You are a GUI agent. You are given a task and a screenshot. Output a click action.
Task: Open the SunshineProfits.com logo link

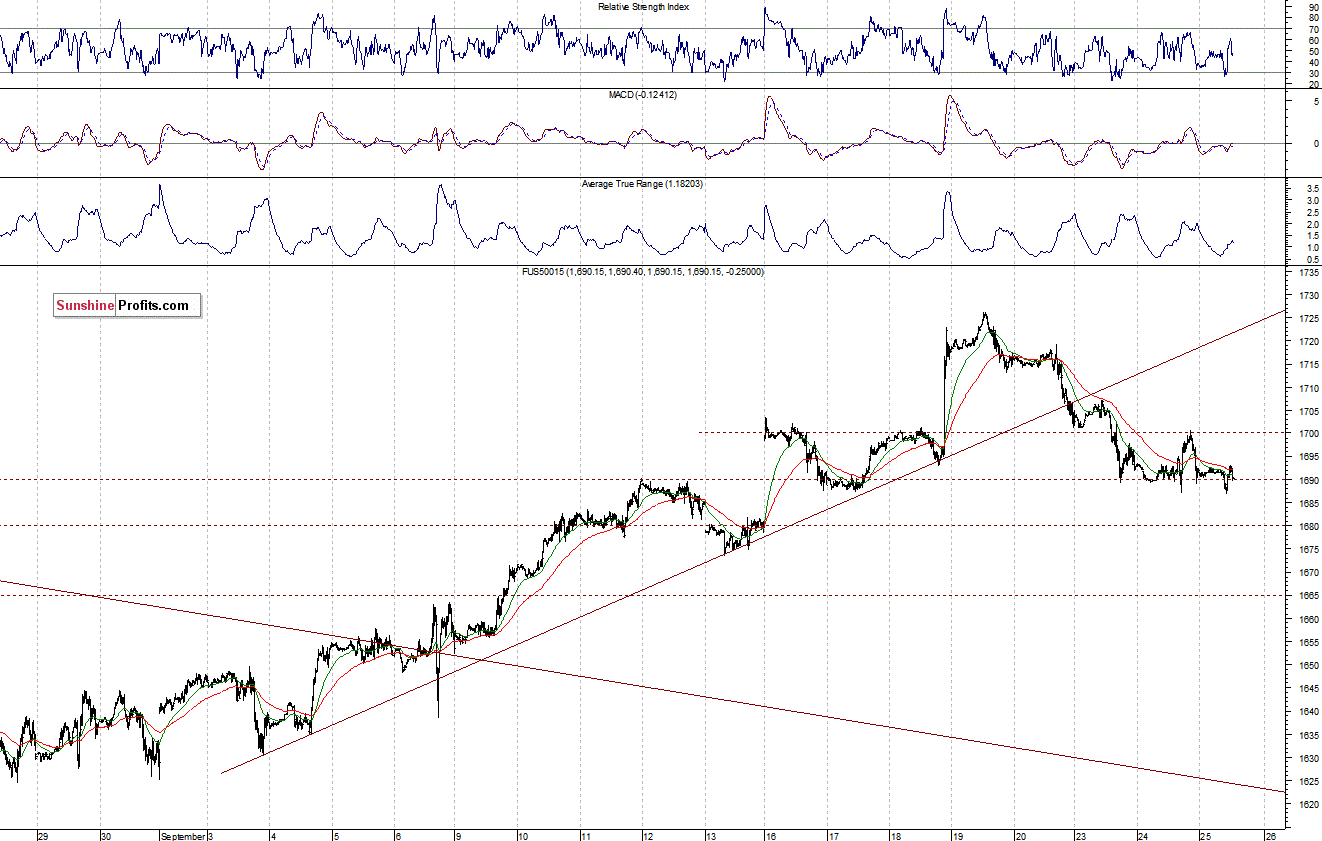tap(127, 305)
